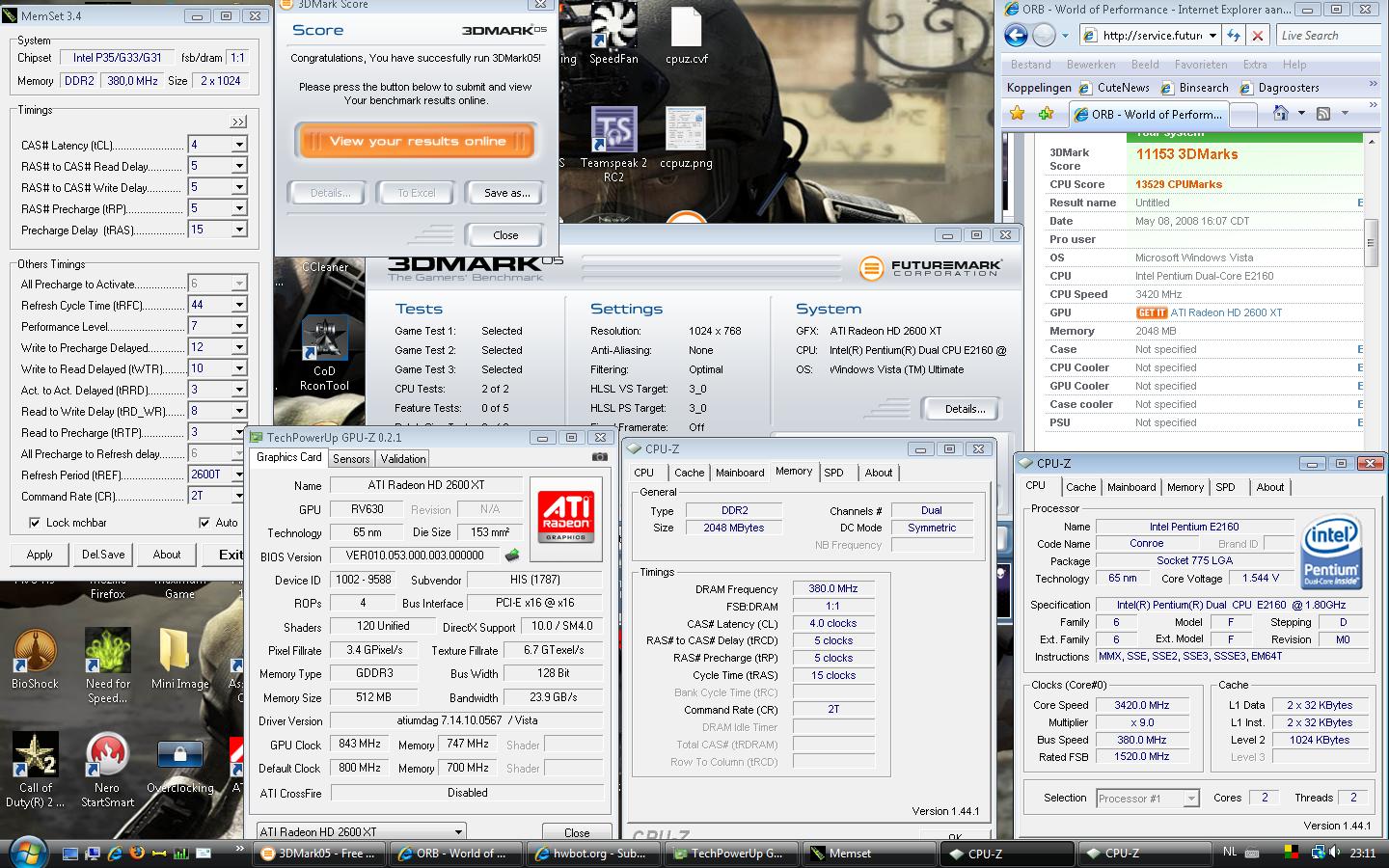This screenshot has height=868, width=1389.
Task: Click the Internet Explorer forward arrow
Action: 1044,36
